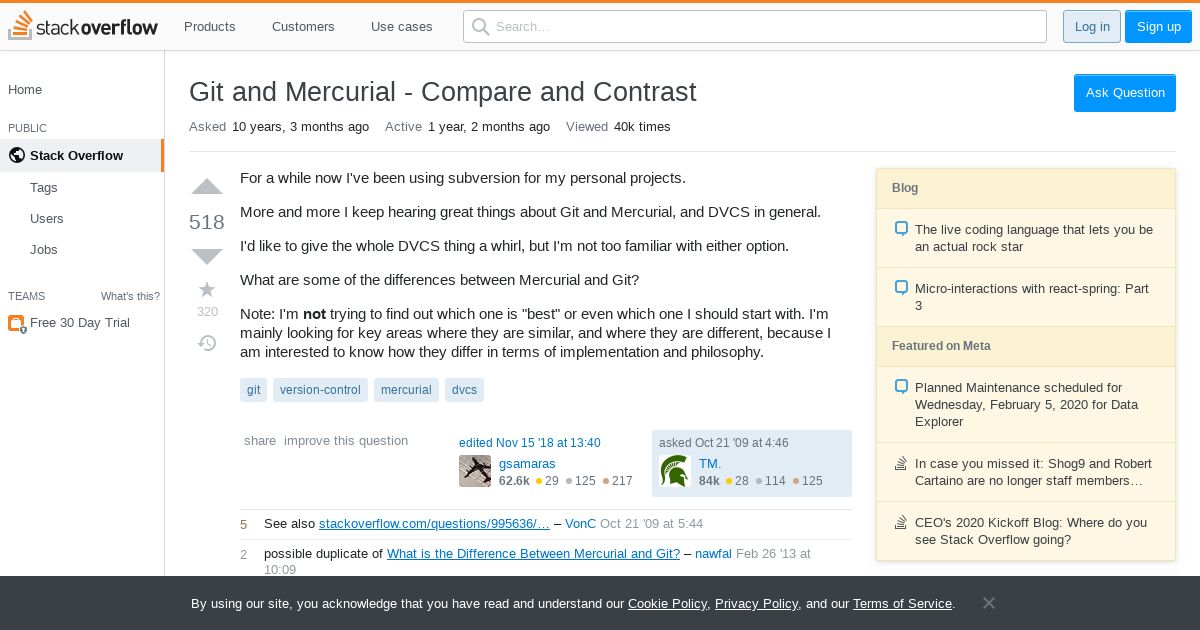Open gsamaras user avatar
Viewport: 1200px width, 630px height.
pos(475,471)
